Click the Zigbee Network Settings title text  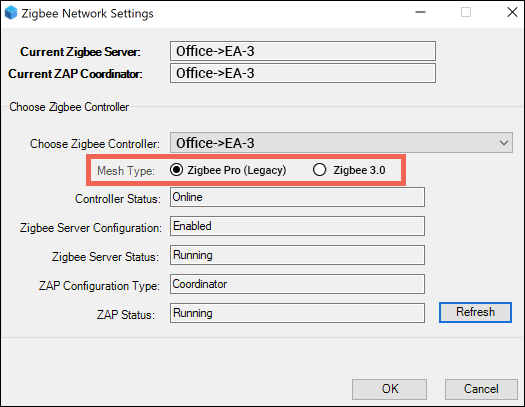pyautogui.click(x=87, y=13)
